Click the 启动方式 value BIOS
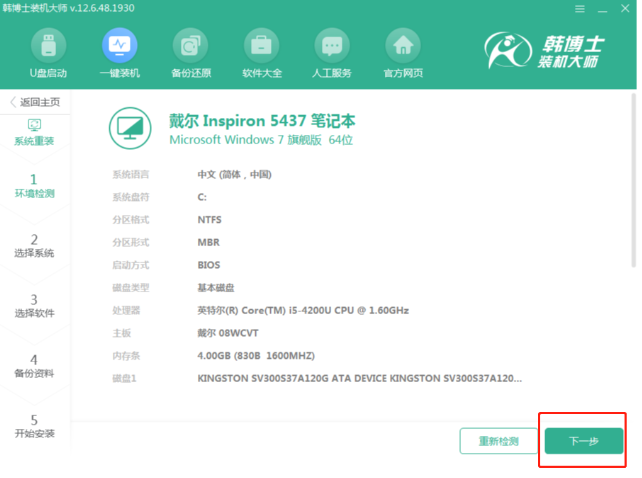This screenshot has width=642, height=478. click(x=209, y=265)
